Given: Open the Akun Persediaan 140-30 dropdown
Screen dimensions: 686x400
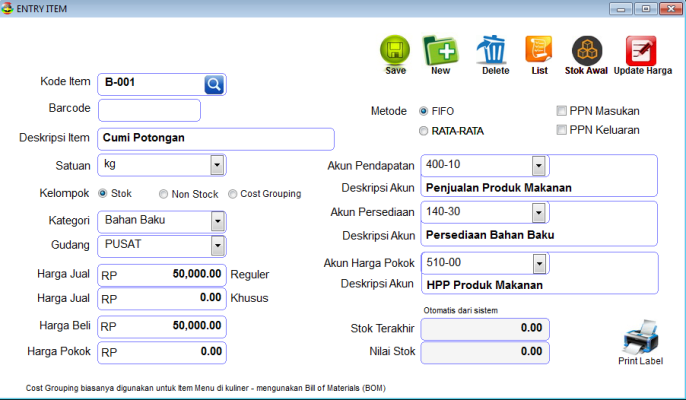Looking at the screenshot, I should click(539, 213).
